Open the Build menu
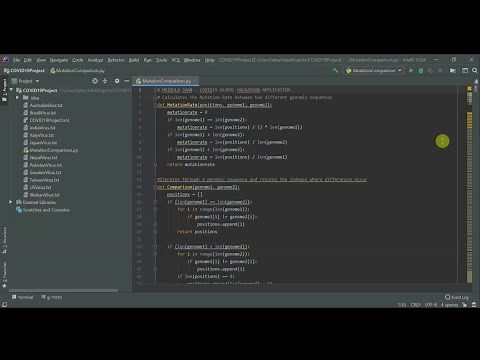 click(134, 60)
